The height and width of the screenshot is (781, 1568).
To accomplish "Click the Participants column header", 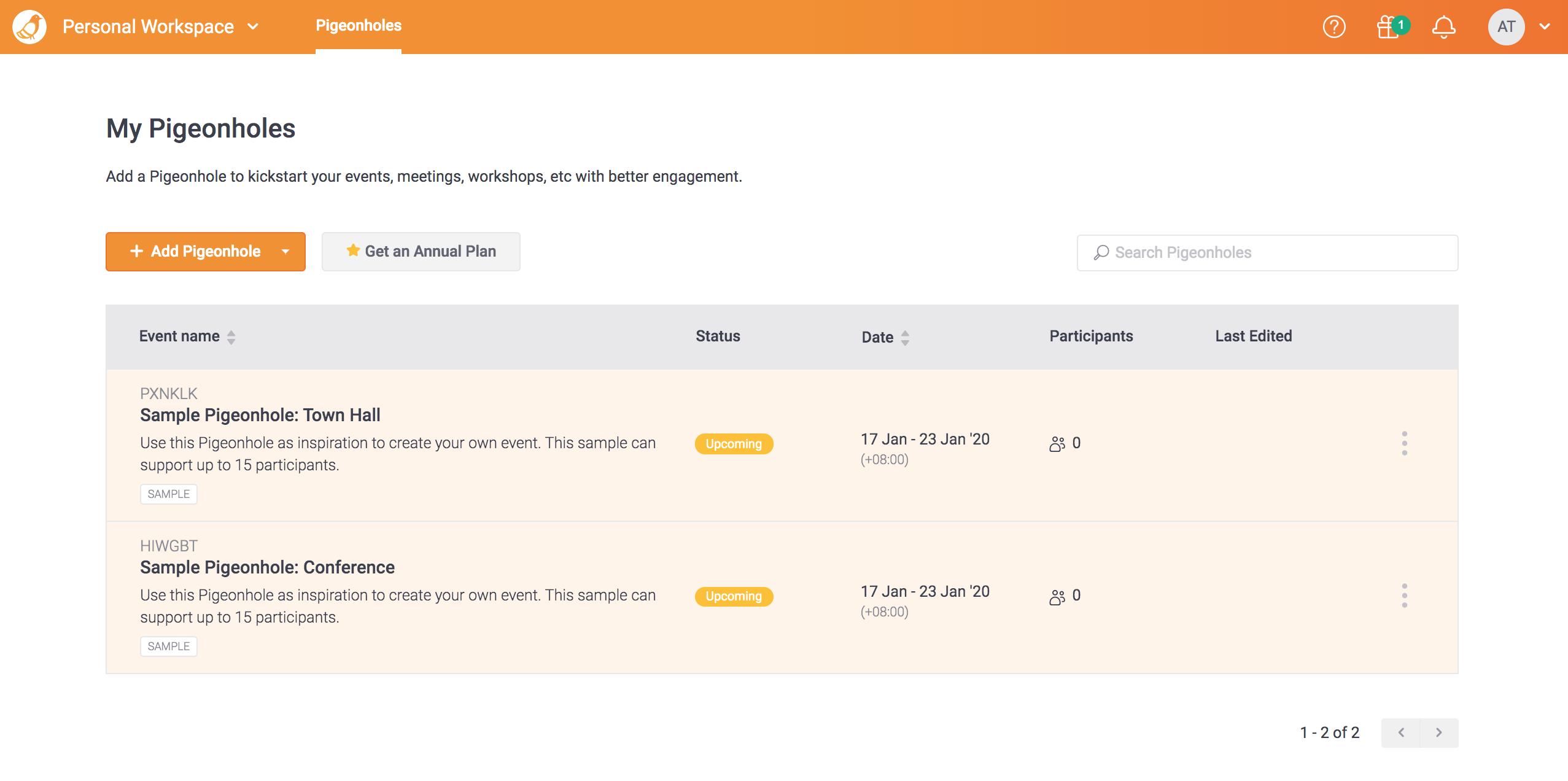I will pyautogui.click(x=1091, y=336).
